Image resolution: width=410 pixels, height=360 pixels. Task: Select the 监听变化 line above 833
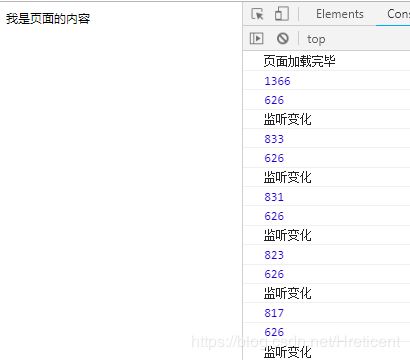coord(287,119)
